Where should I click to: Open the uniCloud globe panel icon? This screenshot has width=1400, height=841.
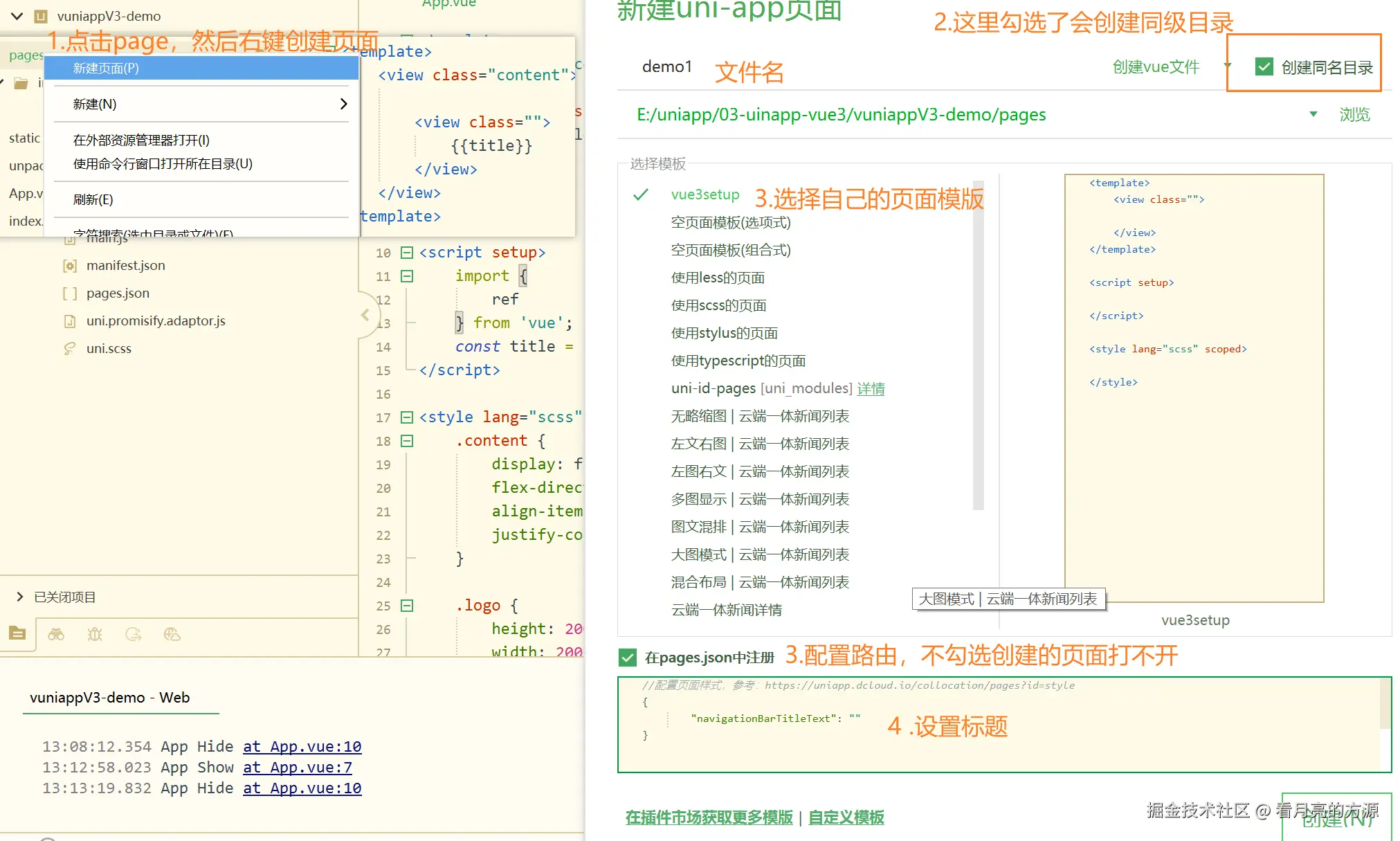coord(172,634)
